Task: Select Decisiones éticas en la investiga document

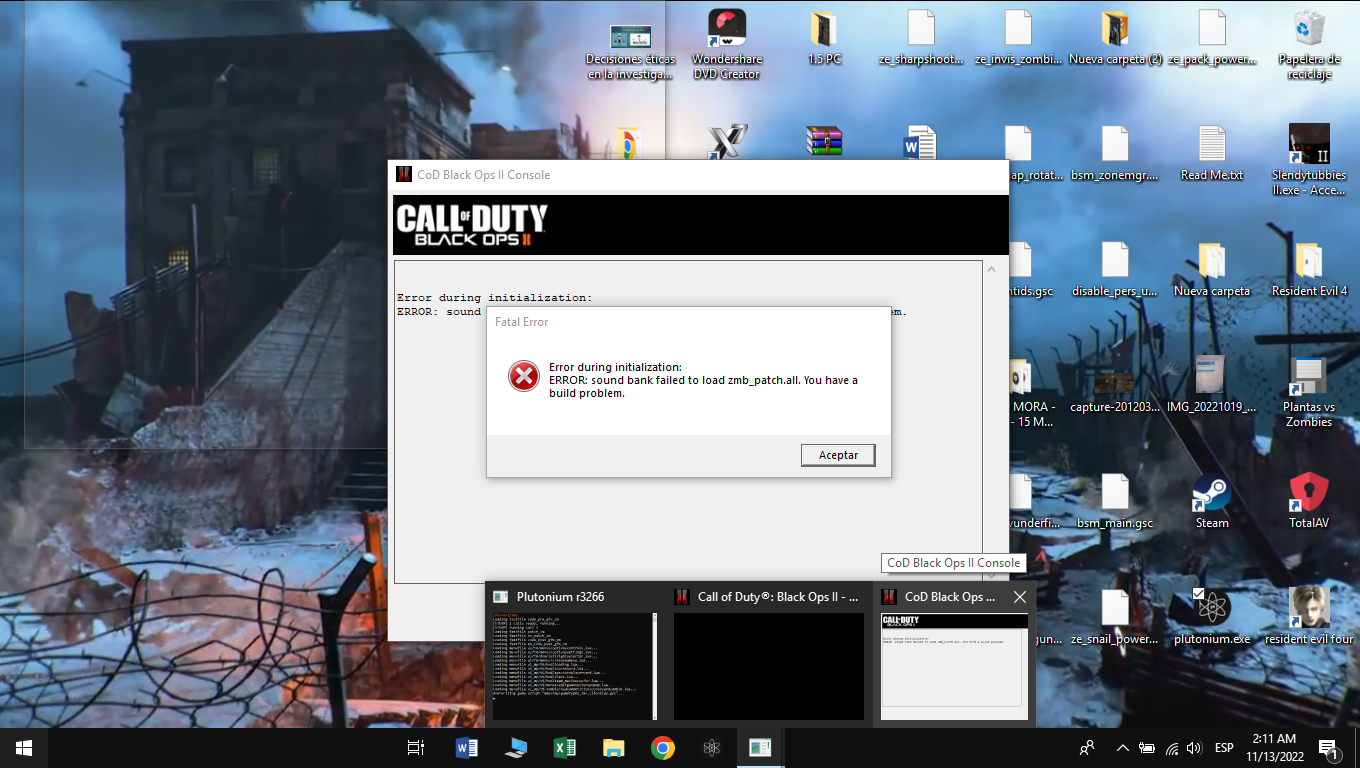Action: [630, 52]
